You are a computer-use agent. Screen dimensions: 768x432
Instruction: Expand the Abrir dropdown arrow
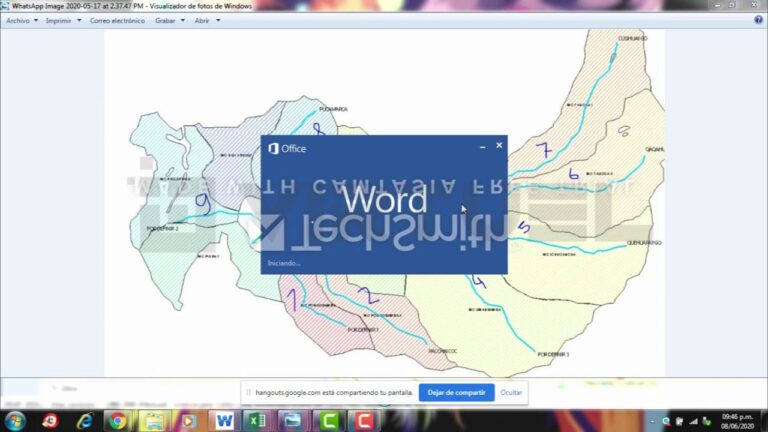pos(218,21)
